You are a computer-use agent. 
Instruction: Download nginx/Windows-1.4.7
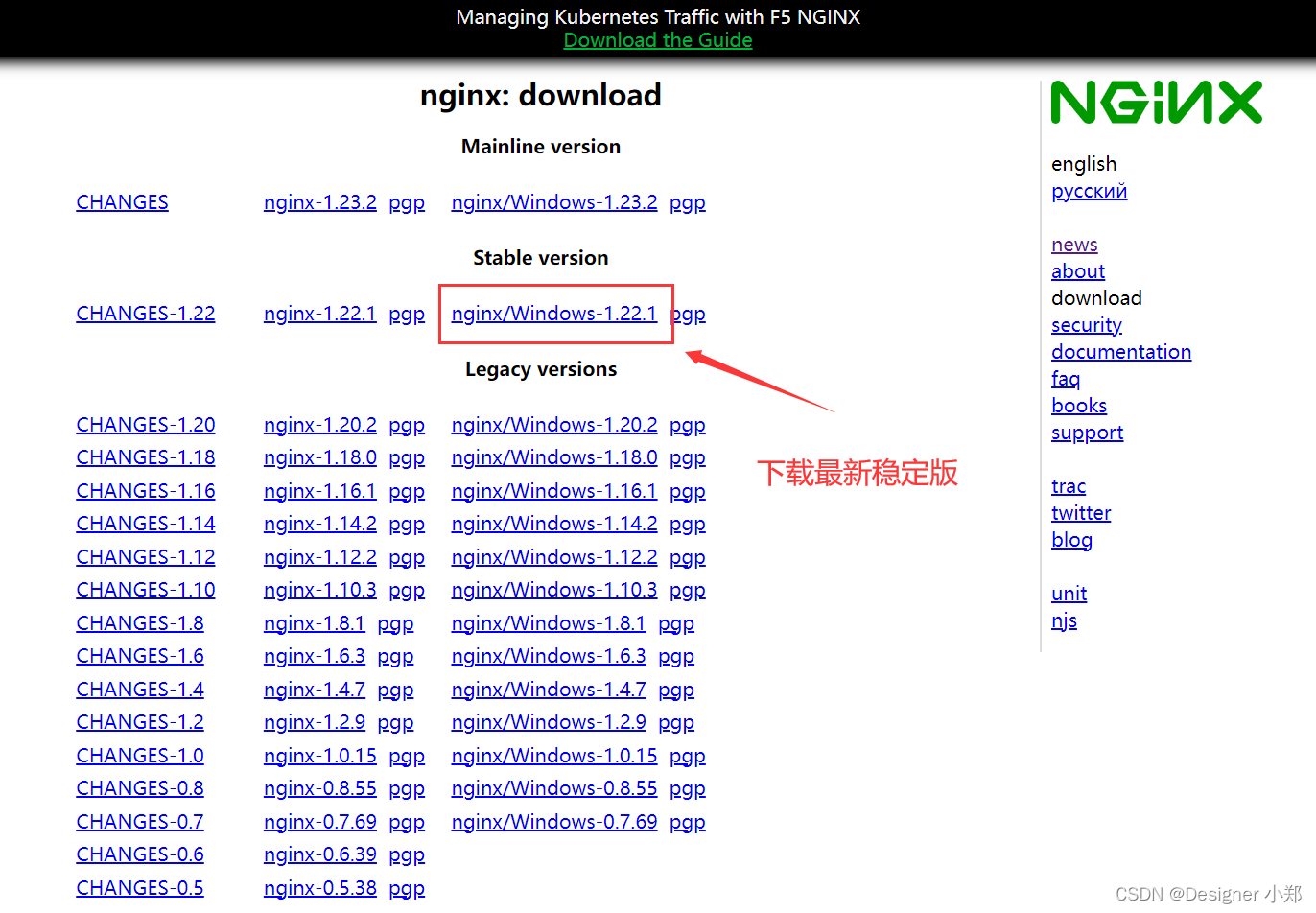(549, 690)
